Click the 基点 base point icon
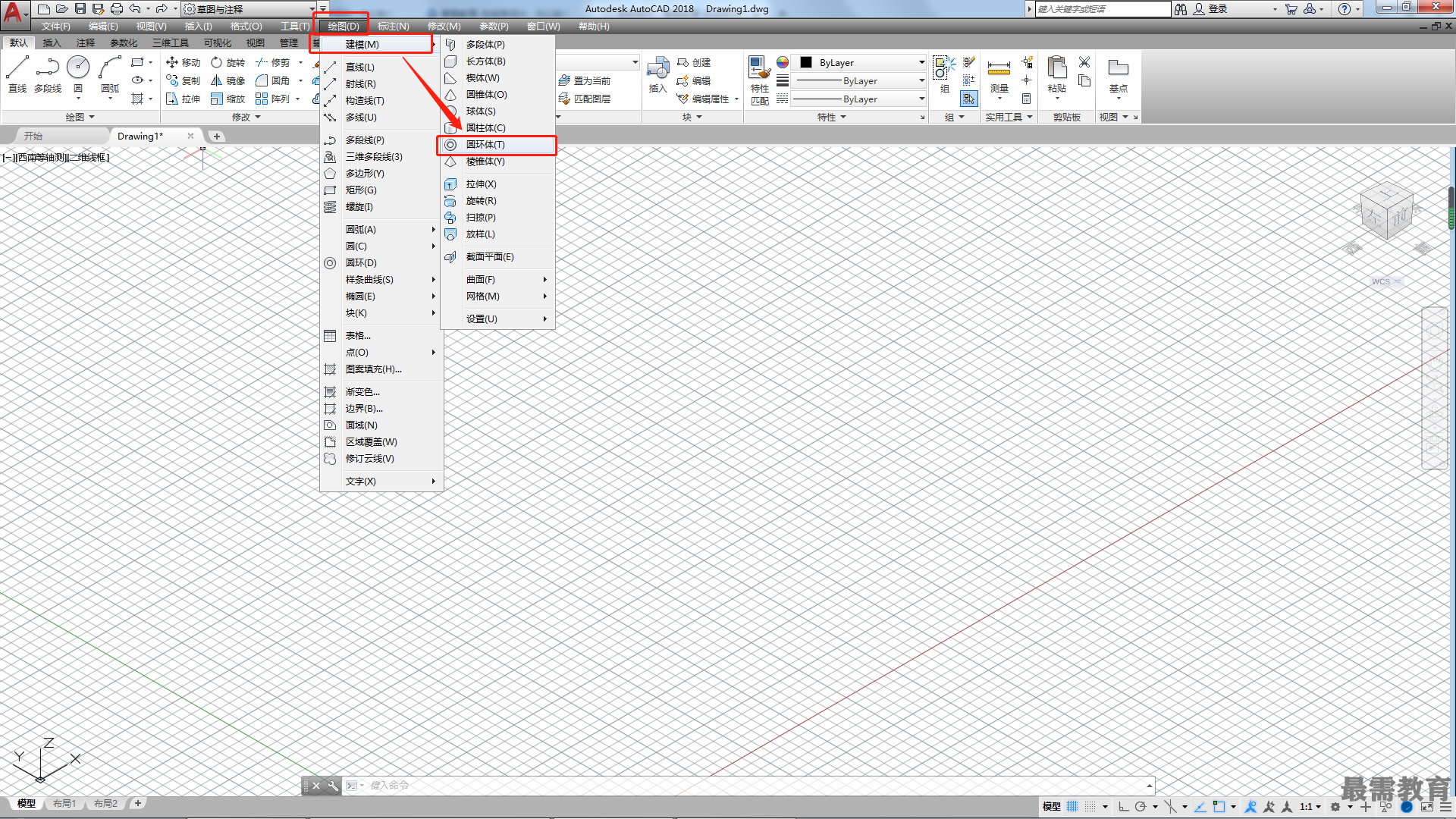 (1118, 76)
